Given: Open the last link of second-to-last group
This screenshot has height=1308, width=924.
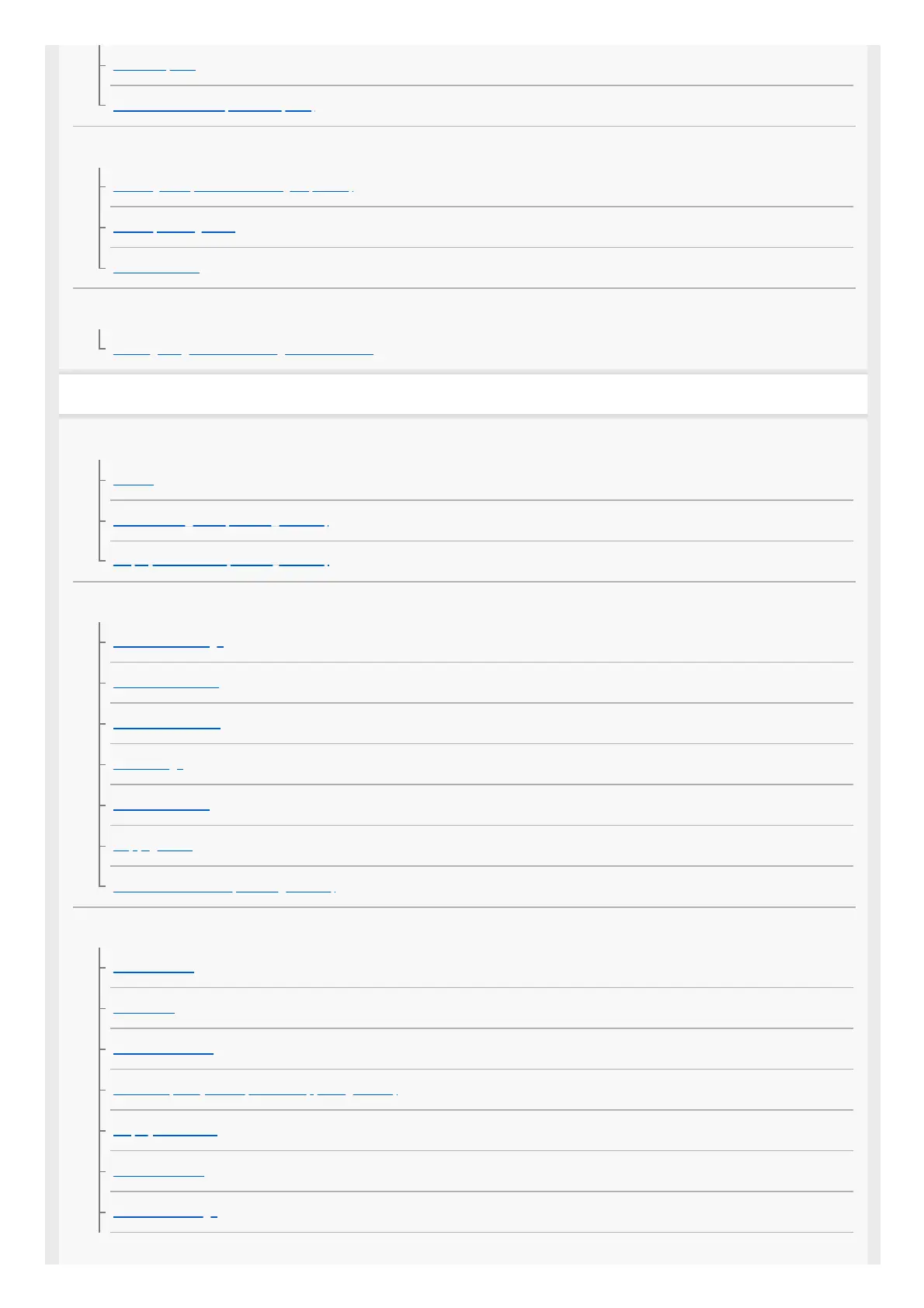Looking at the screenshot, I should (224, 888).
